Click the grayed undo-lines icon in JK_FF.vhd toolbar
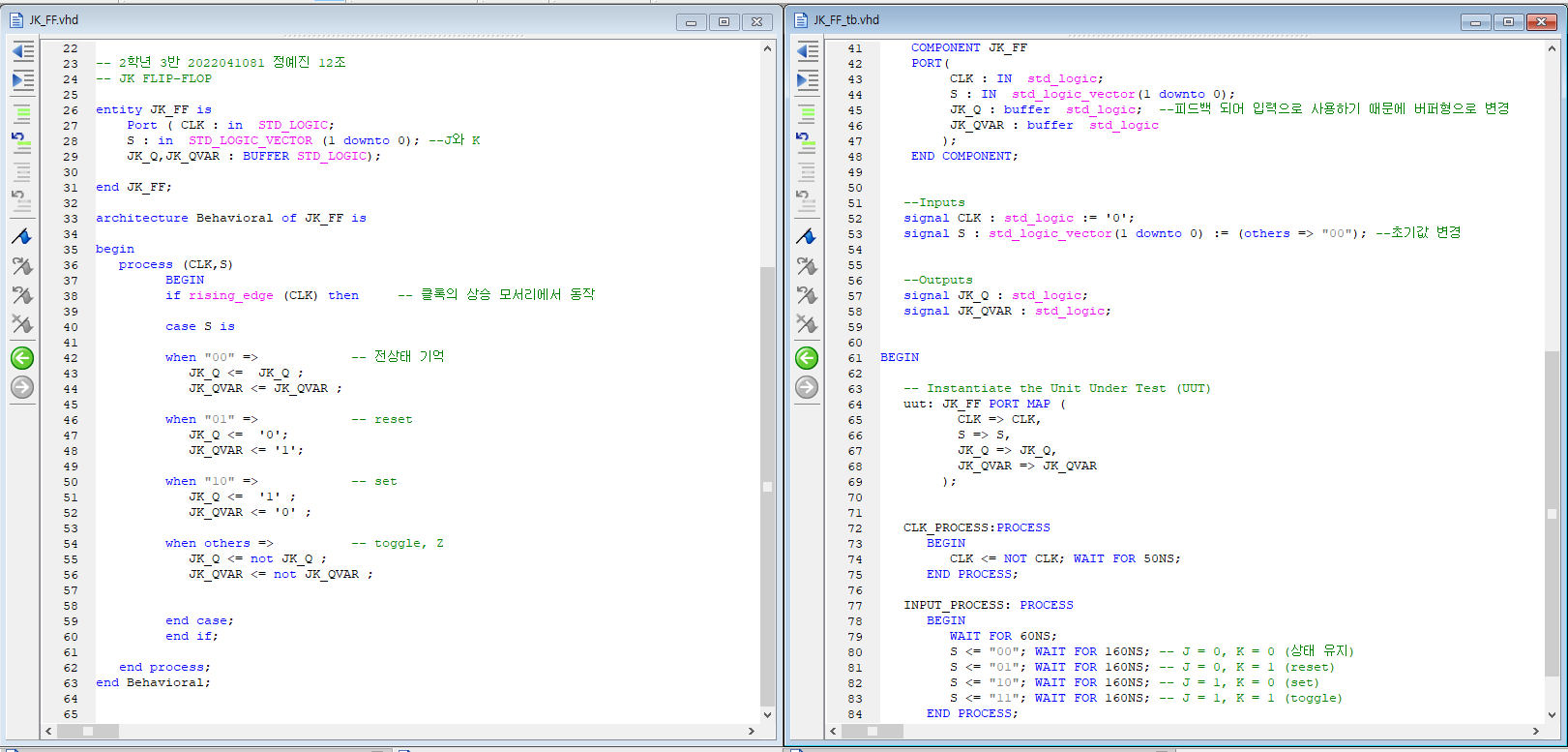 click(x=22, y=201)
